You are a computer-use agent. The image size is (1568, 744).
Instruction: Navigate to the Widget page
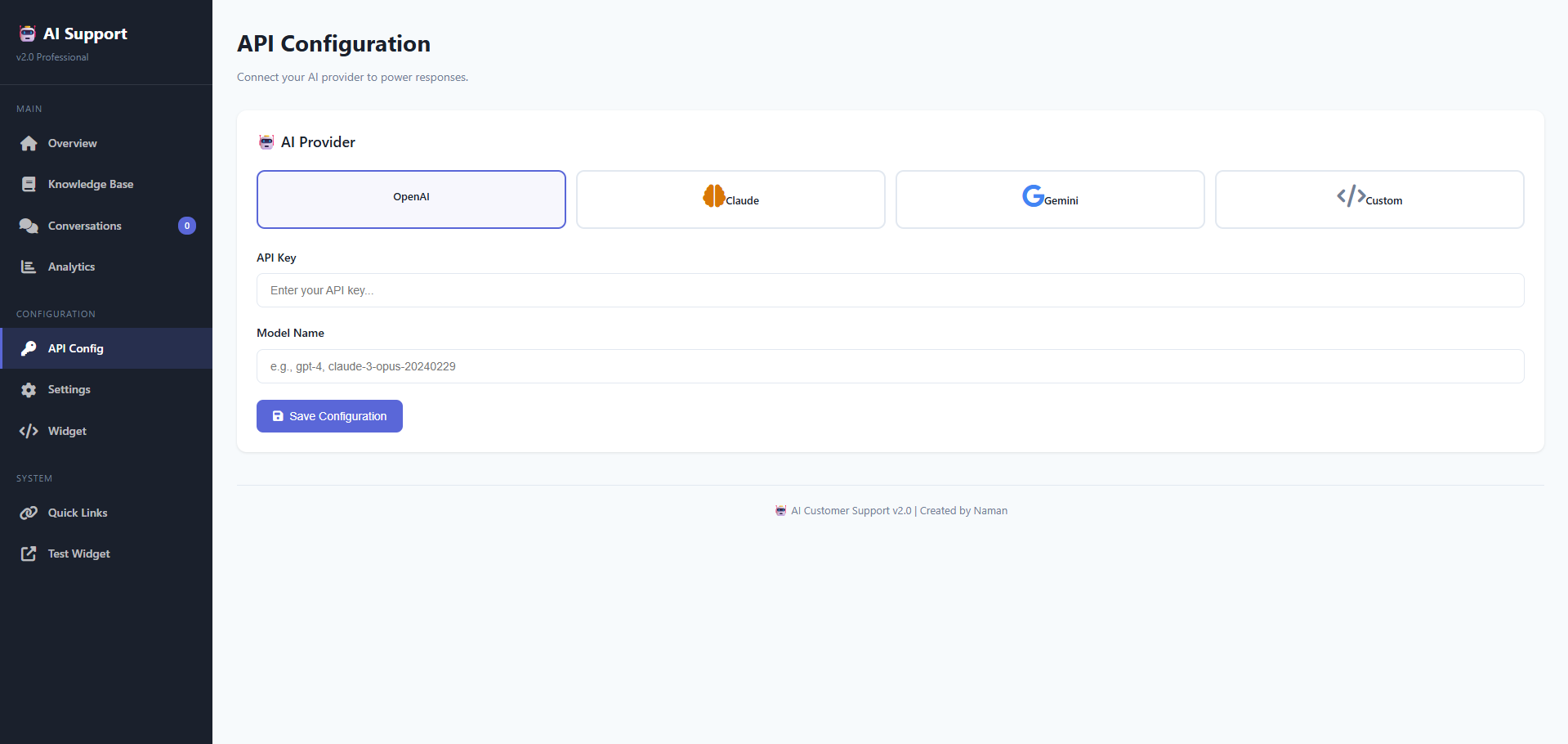(106, 431)
